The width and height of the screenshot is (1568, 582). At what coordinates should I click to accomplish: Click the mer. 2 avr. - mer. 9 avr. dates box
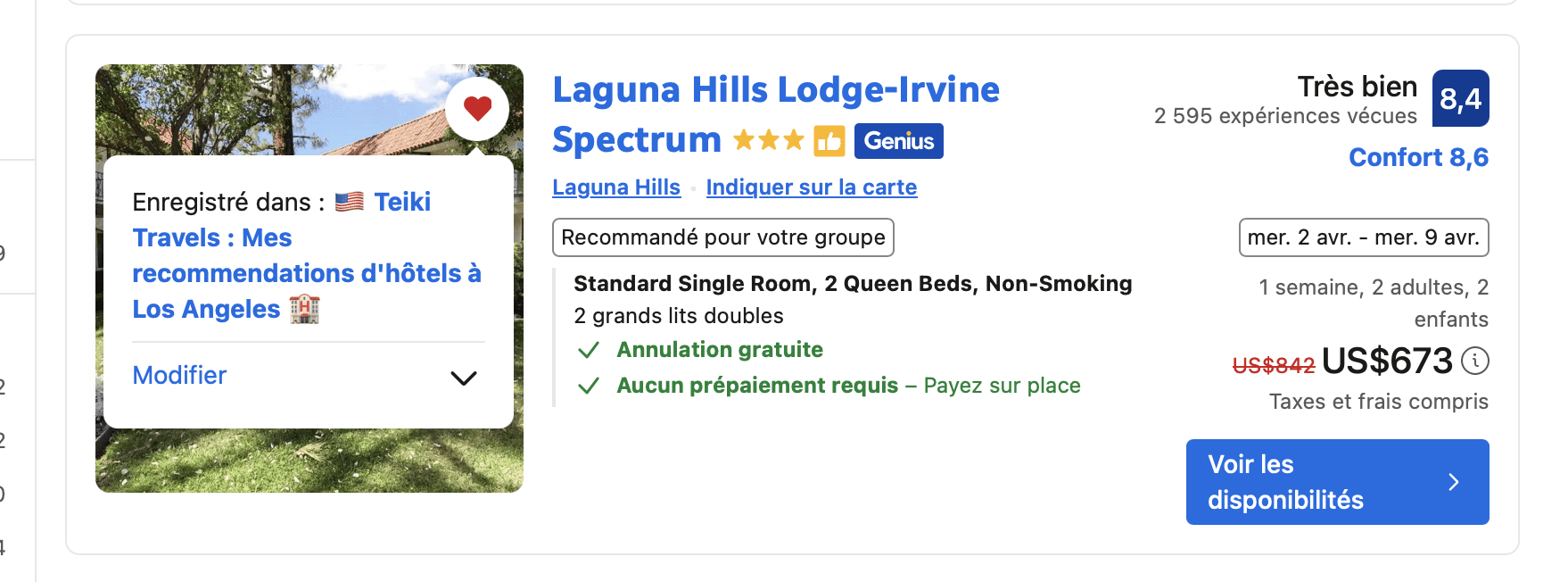coord(1364,237)
